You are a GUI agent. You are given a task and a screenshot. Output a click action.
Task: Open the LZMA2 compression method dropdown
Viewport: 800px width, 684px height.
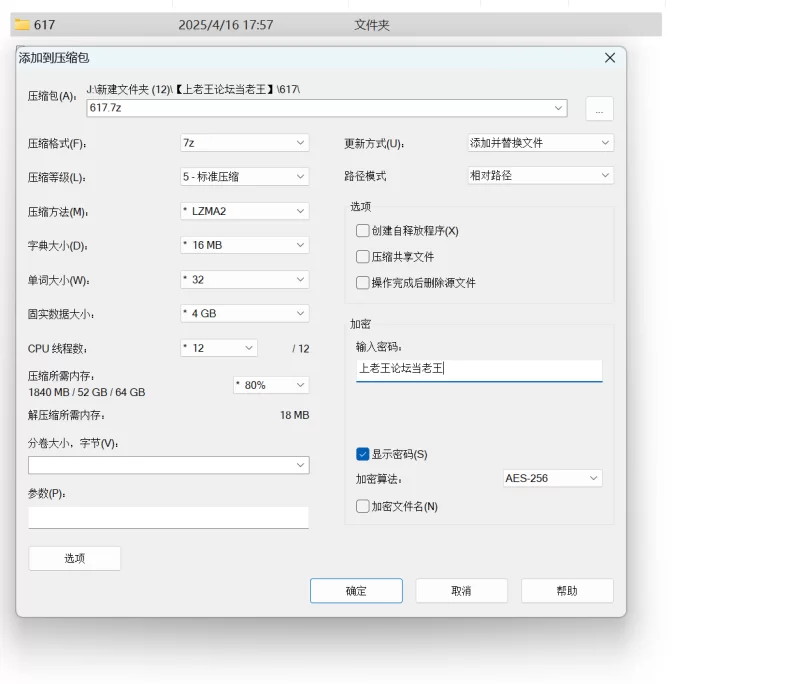pyautogui.click(x=244, y=211)
